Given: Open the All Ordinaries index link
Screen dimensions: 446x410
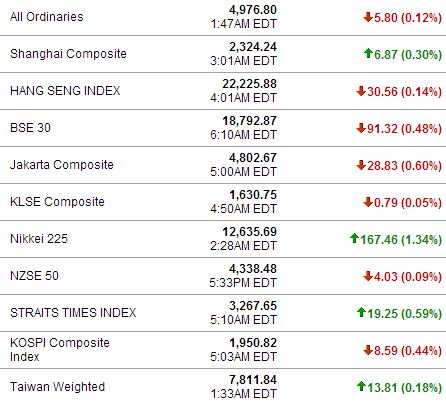Looking at the screenshot, I should pyautogui.click(x=47, y=17).
